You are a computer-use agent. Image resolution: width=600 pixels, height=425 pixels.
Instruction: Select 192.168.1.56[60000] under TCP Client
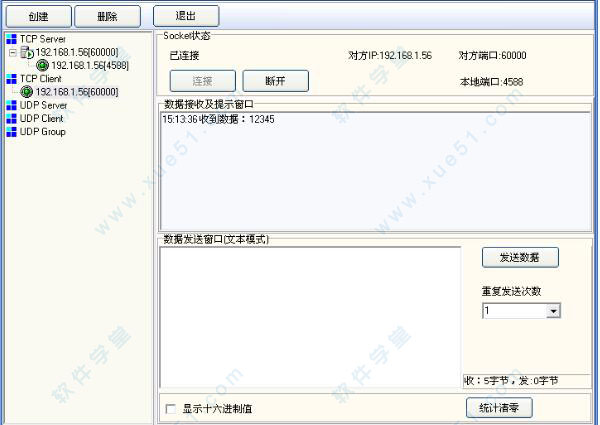(77, 92)
